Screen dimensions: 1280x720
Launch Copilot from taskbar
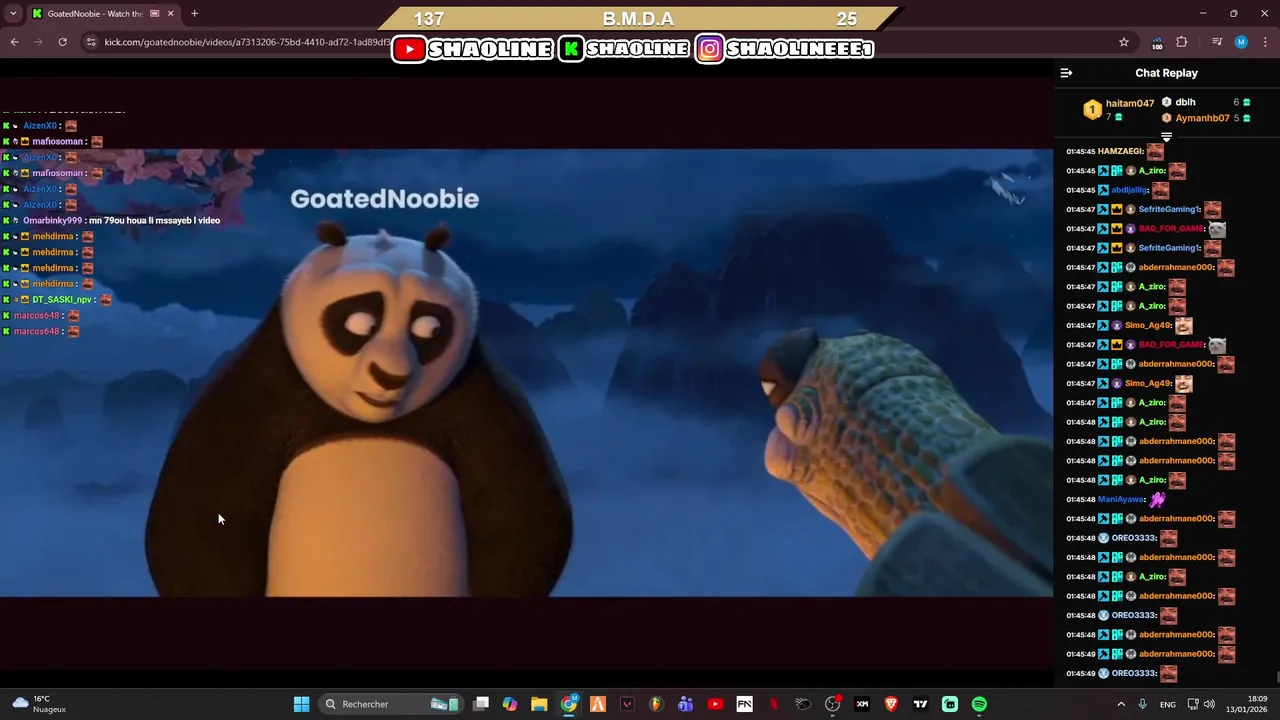click(x=510, y=704)
